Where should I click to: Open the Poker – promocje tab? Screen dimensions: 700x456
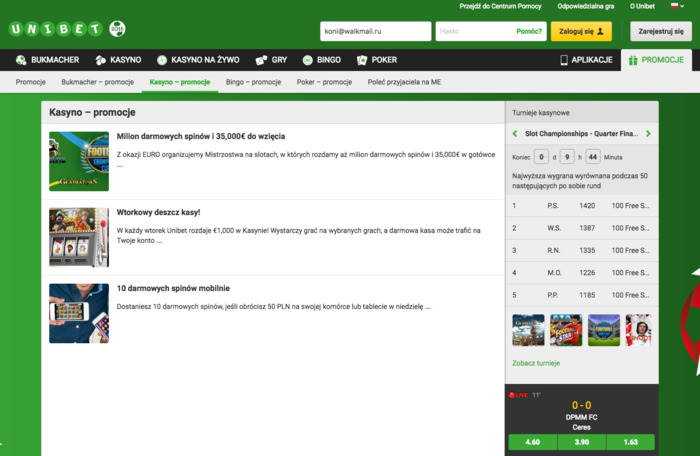pos(324,82)
